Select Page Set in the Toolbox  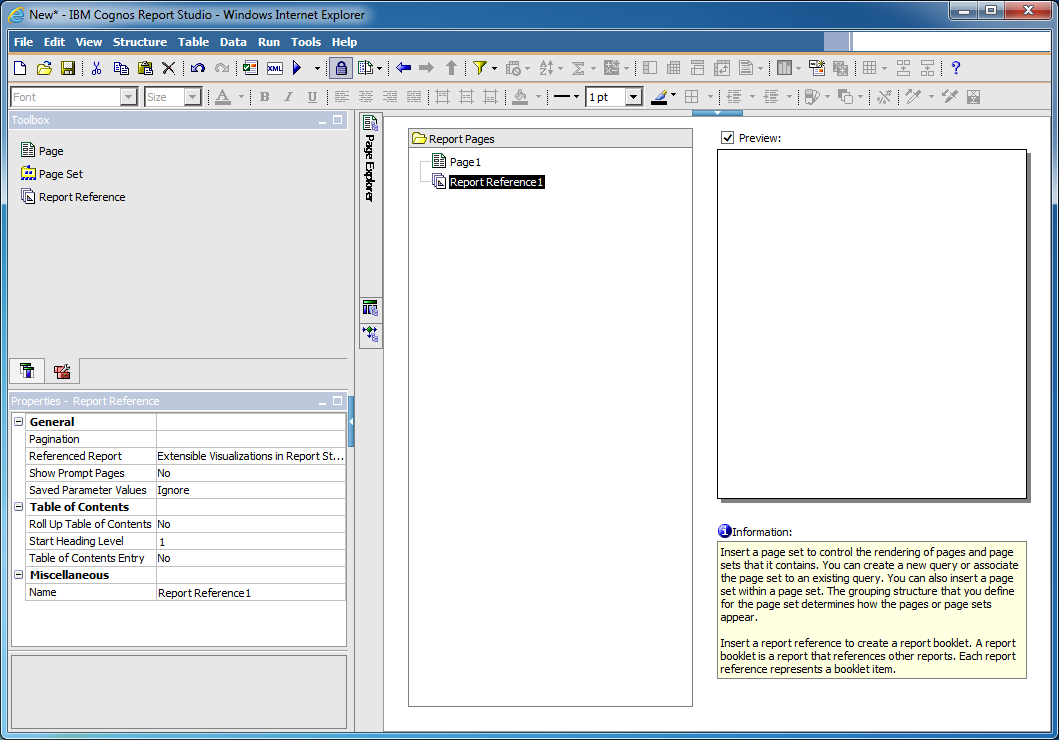click(52, 174)
